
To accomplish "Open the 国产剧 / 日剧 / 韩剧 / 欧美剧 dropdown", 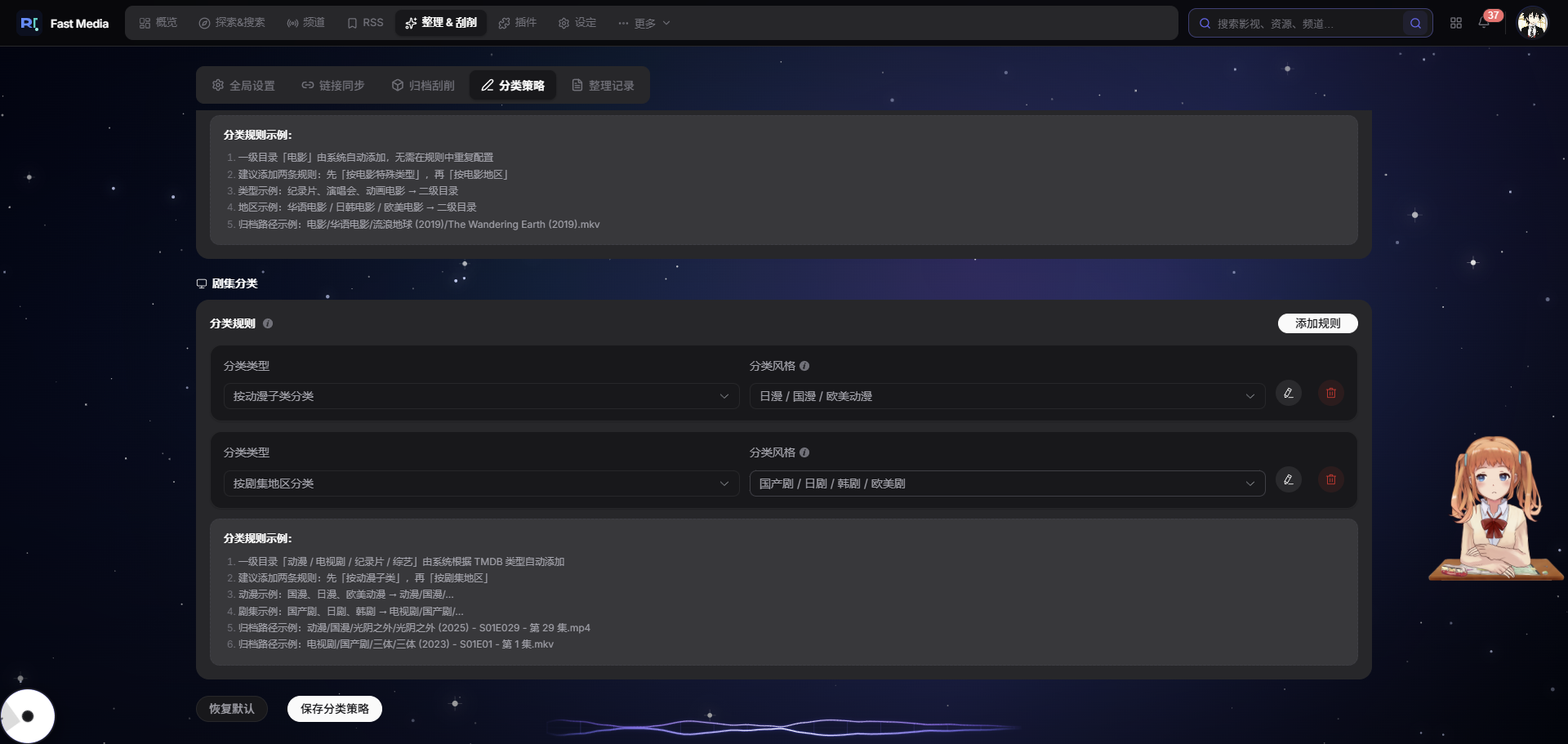I will (1007, 483).
